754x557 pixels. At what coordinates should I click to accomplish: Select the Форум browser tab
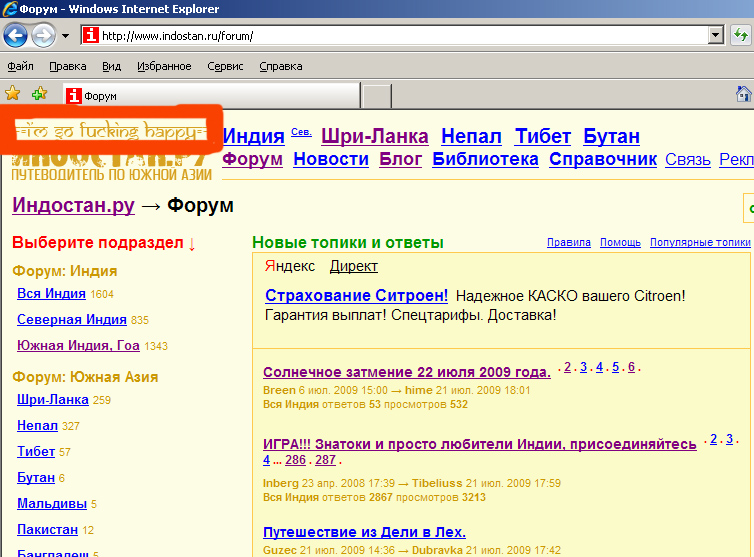(210, 96)
